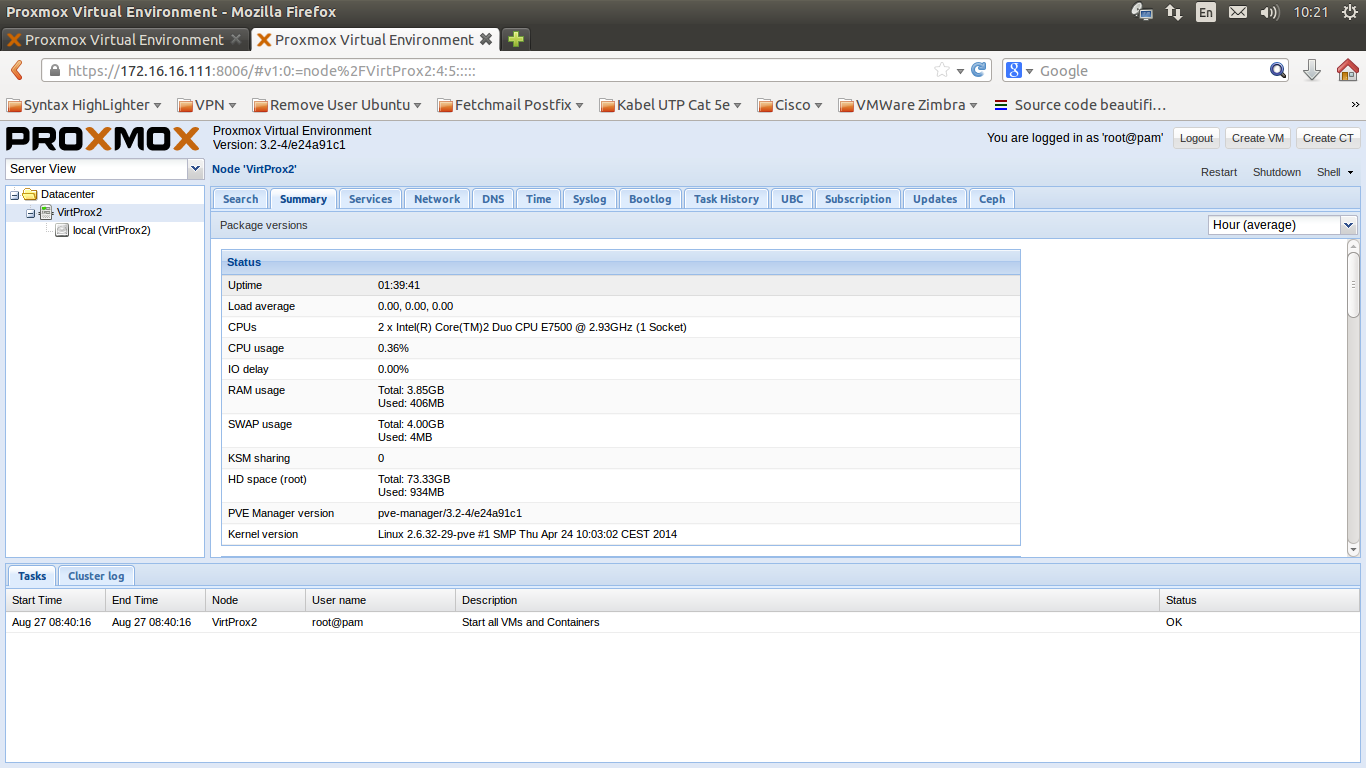The image size is (1366, 768).
Task: Sort tasks by the Status column header
Action: (1260, 600)
